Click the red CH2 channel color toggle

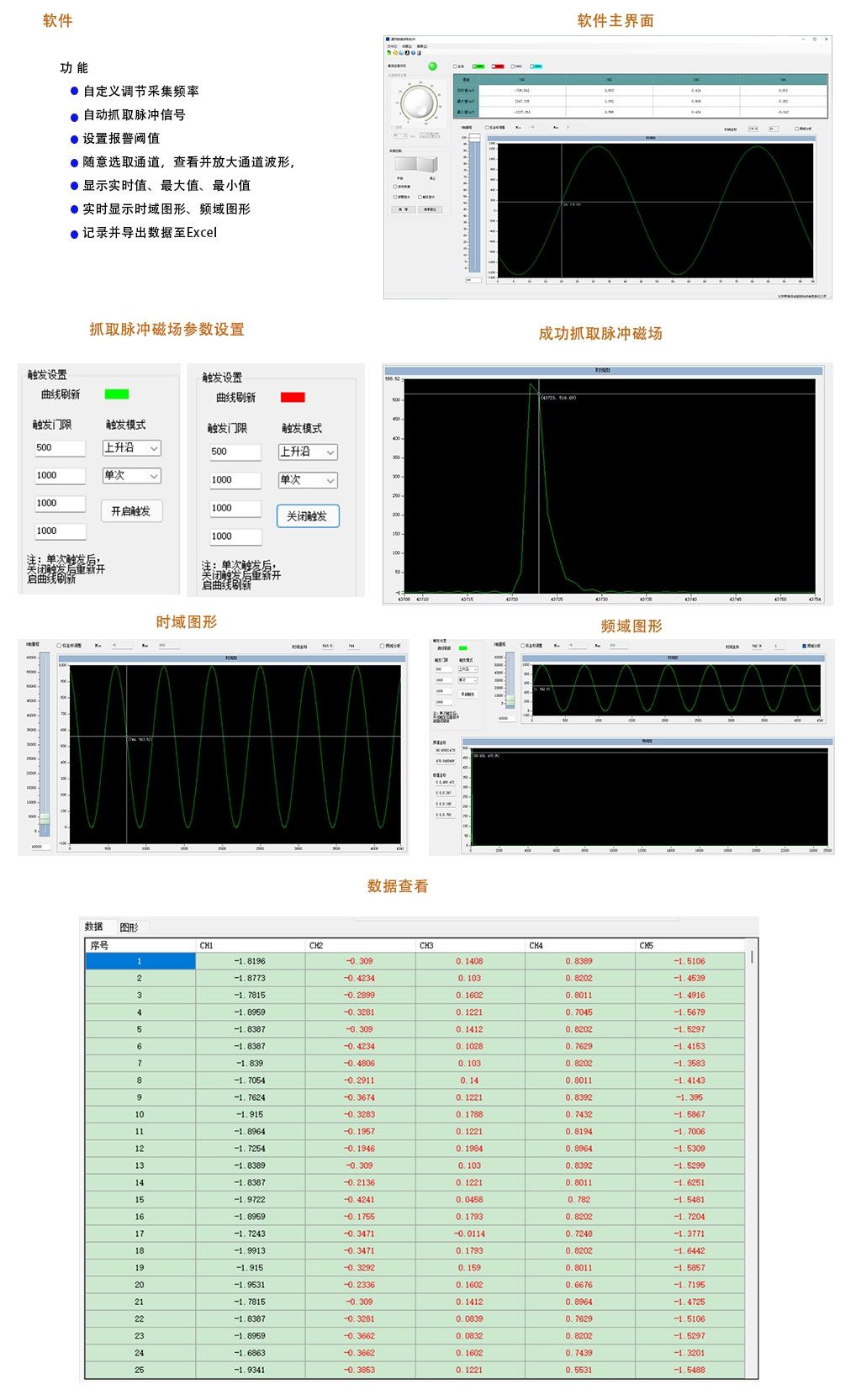(499, 66)
